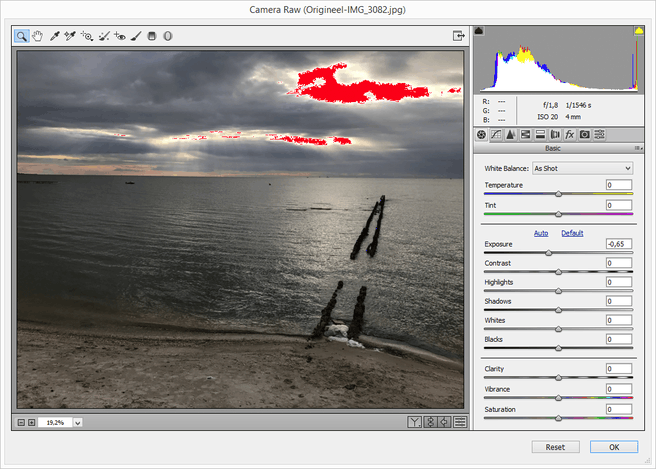Screen dimensions: 656x469
Task: Activate the Spot Removal tool
Action: point(104,36)
